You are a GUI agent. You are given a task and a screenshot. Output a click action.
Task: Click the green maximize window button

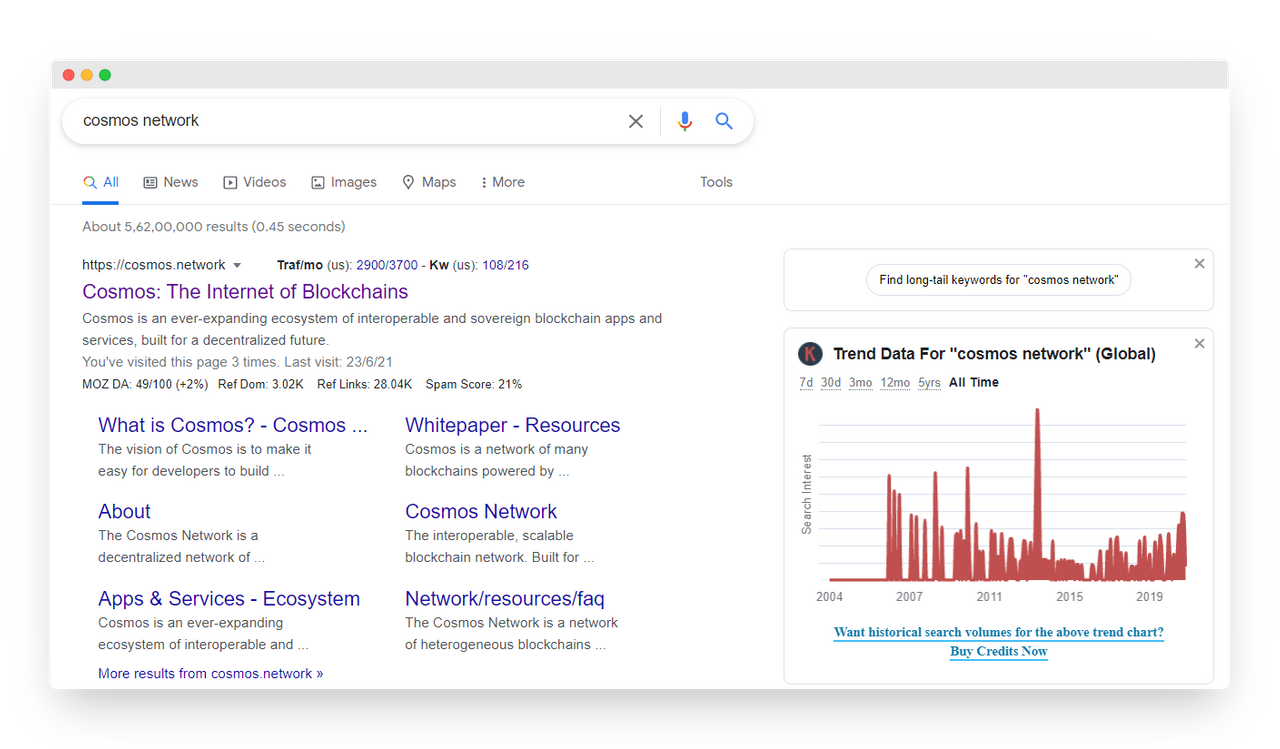click(105, 75)
